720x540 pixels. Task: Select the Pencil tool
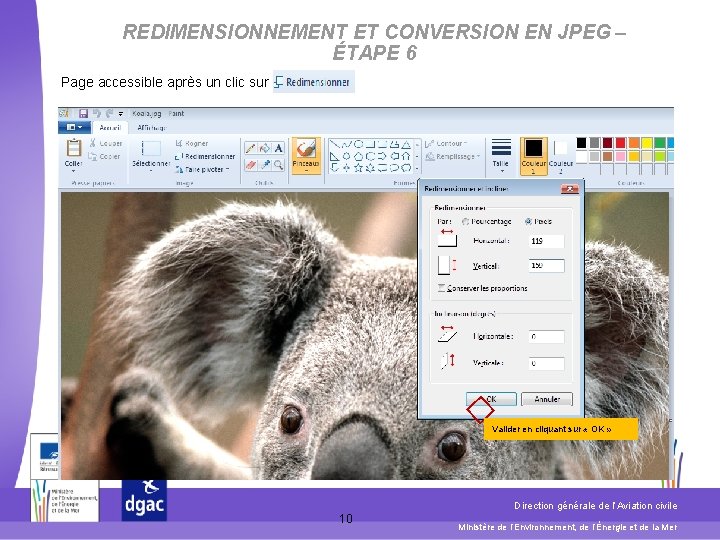(250, 148)
